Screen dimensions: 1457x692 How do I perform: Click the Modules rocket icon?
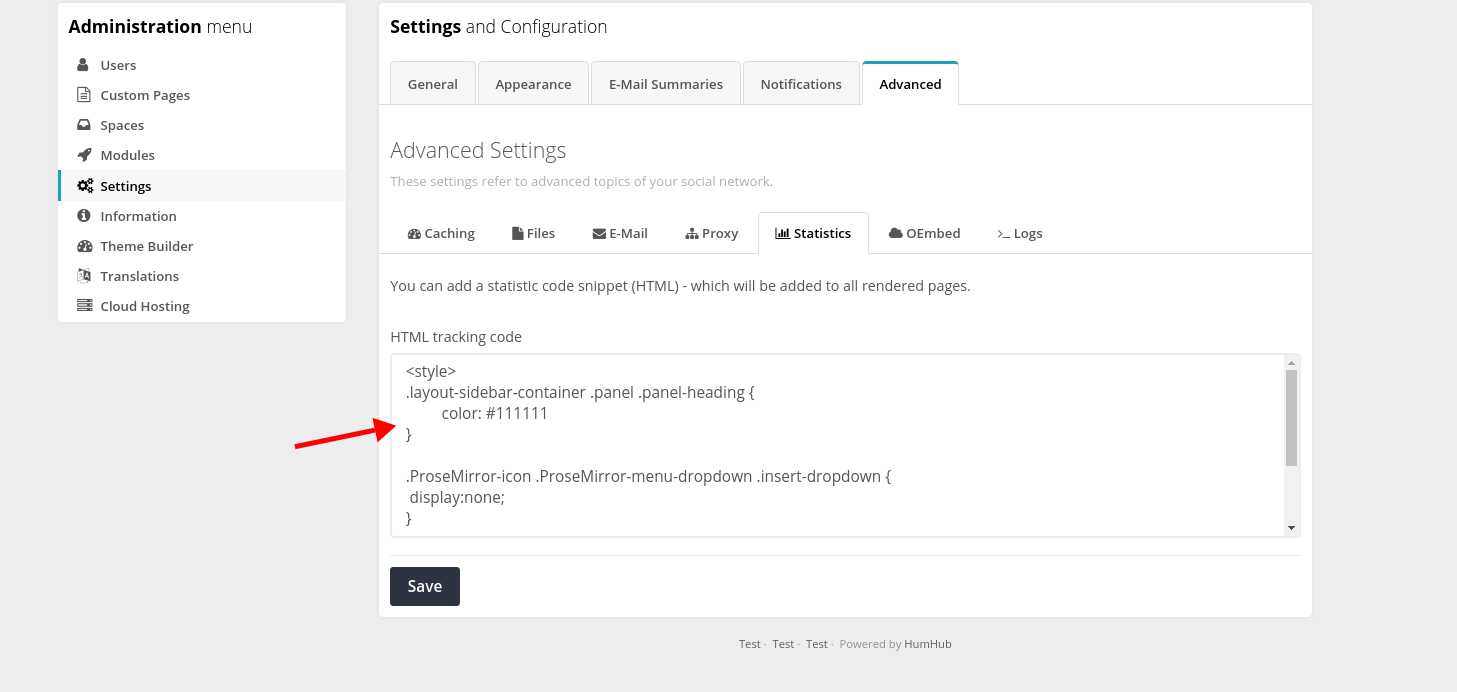click(83, 154)
